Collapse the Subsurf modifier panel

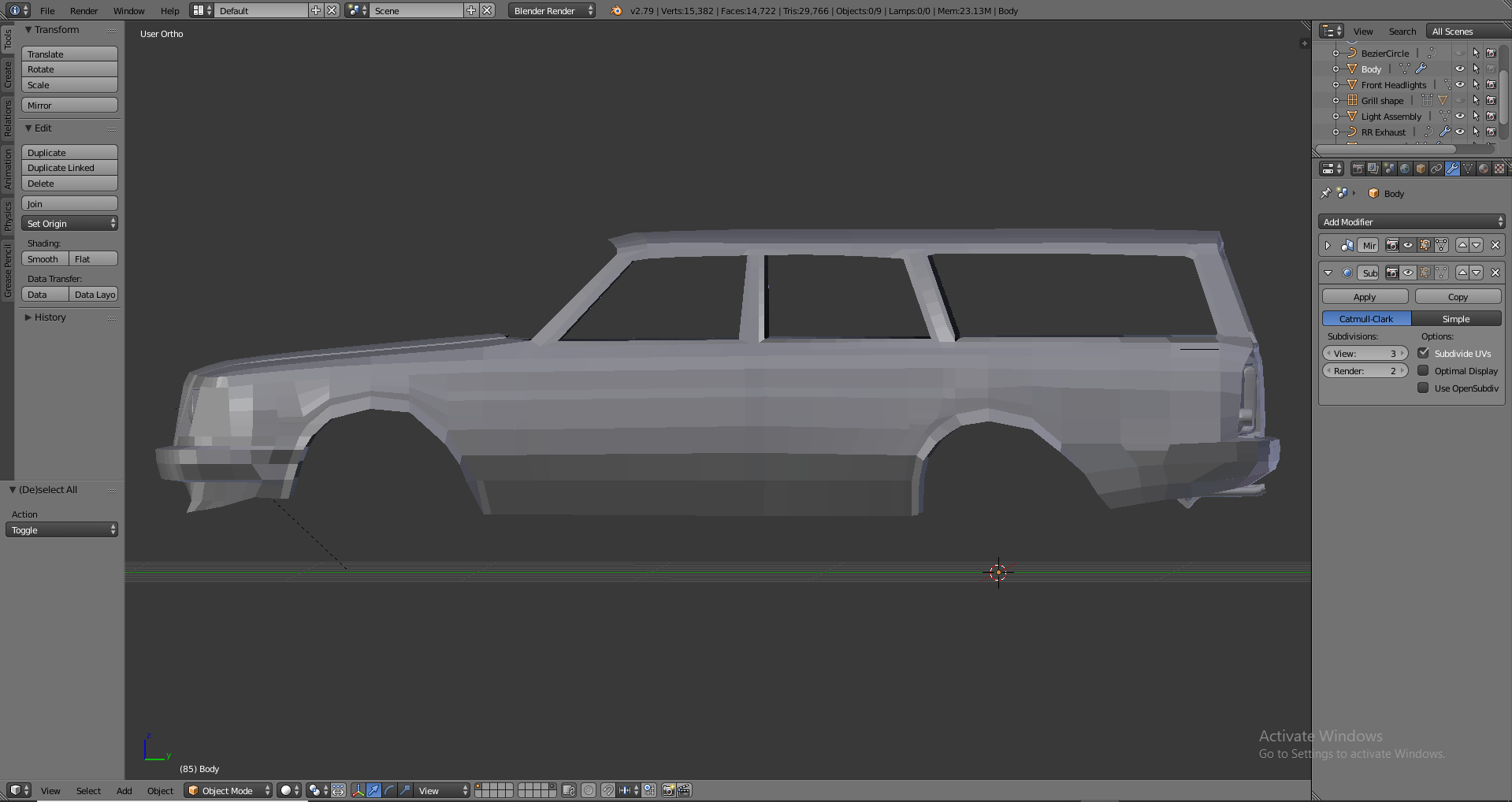1328,273
